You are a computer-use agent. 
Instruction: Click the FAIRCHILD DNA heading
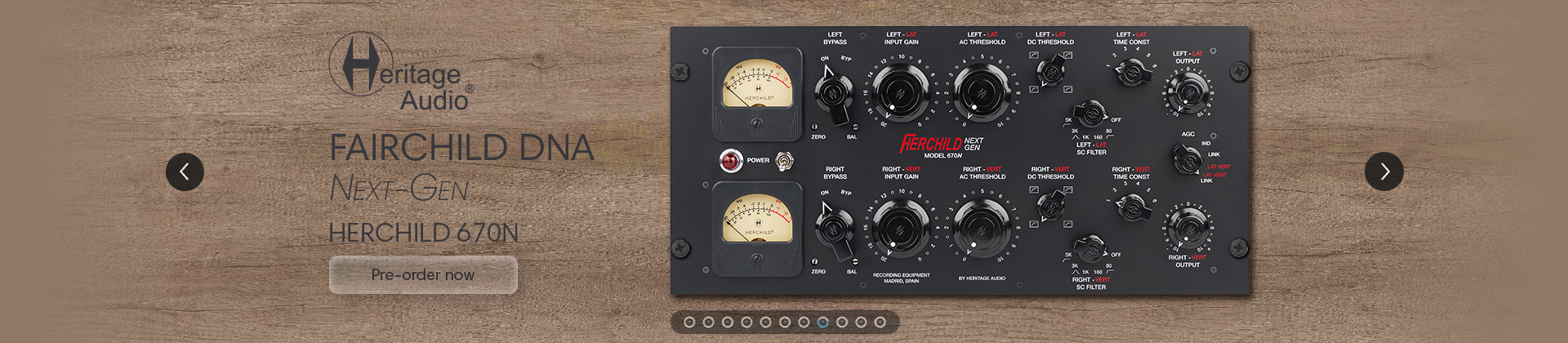461,148
